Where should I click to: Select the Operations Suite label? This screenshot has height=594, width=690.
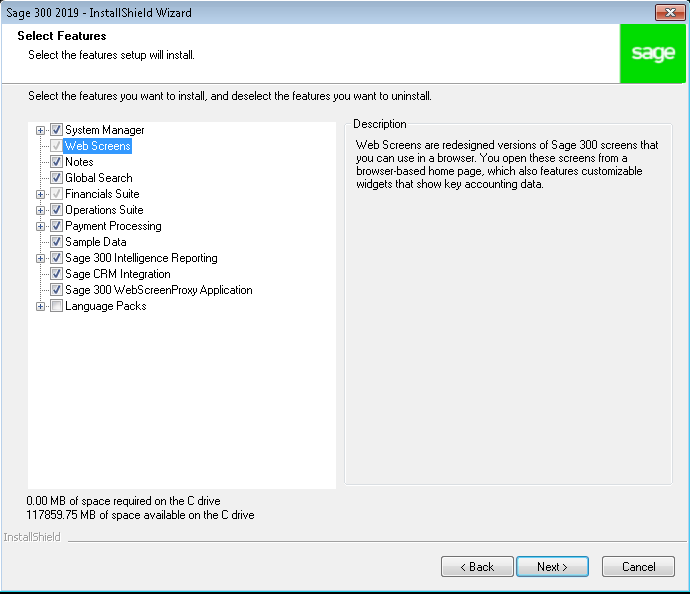click(104, 210)
